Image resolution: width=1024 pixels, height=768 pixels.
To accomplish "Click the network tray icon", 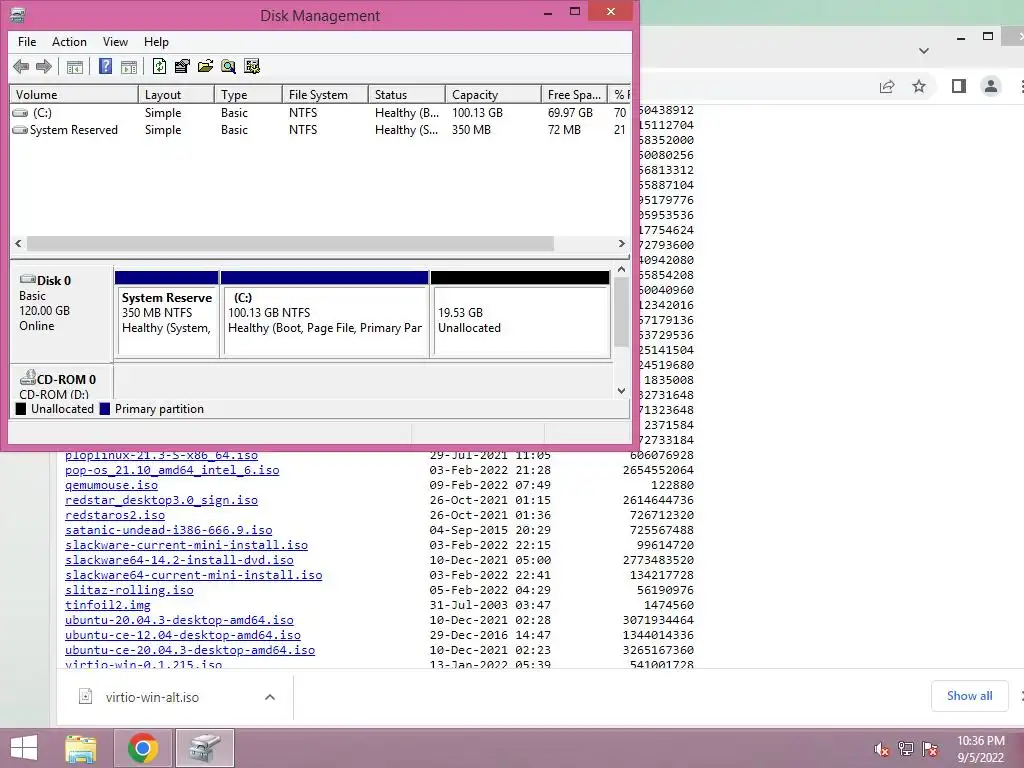I will (x=906, y=749).
